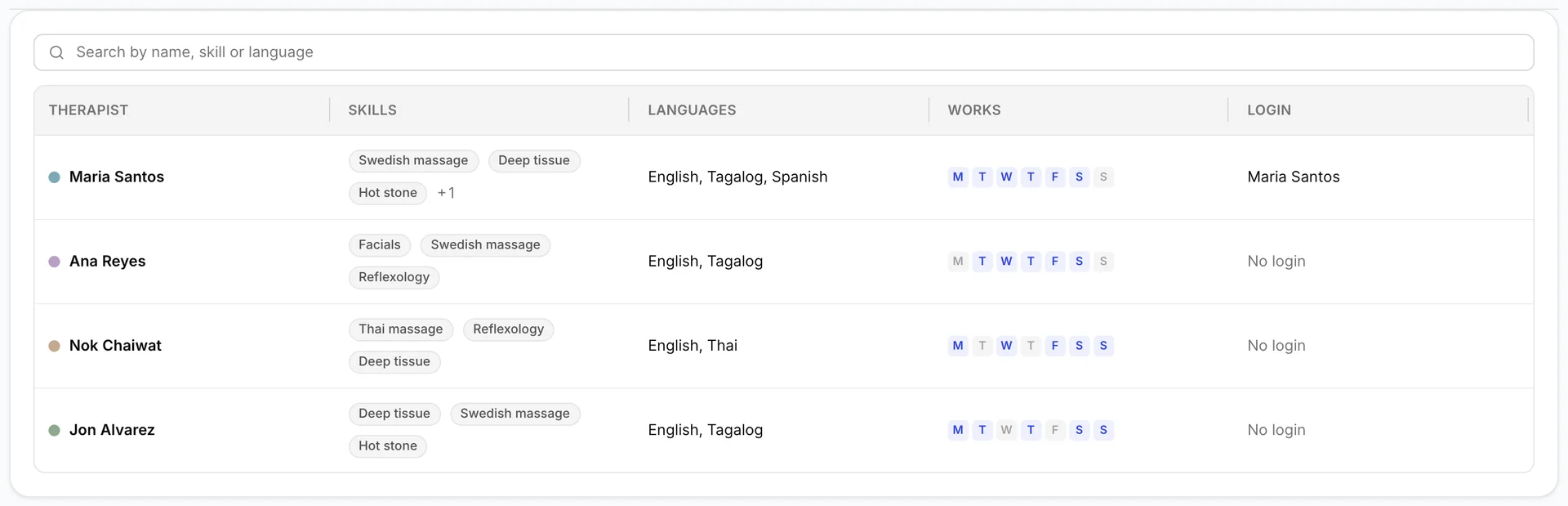
Task: Toggle Monday for Nok Chaiwat
Action: [x=958, y=346]
